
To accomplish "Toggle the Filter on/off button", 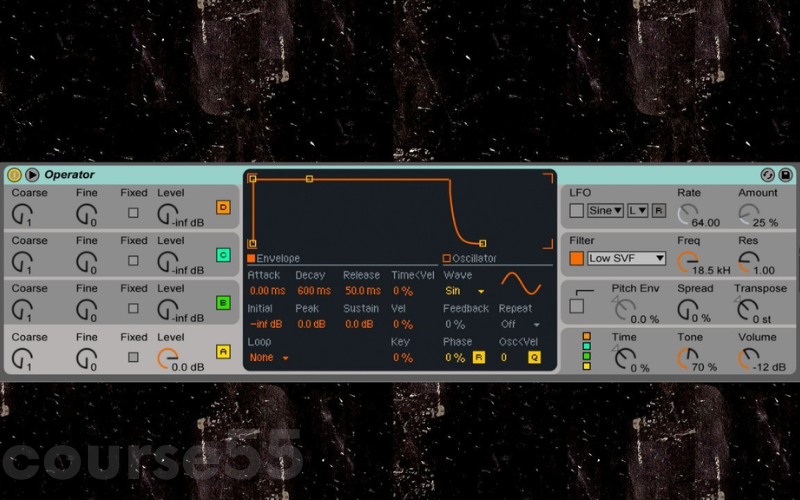I will tap(577, 258).
